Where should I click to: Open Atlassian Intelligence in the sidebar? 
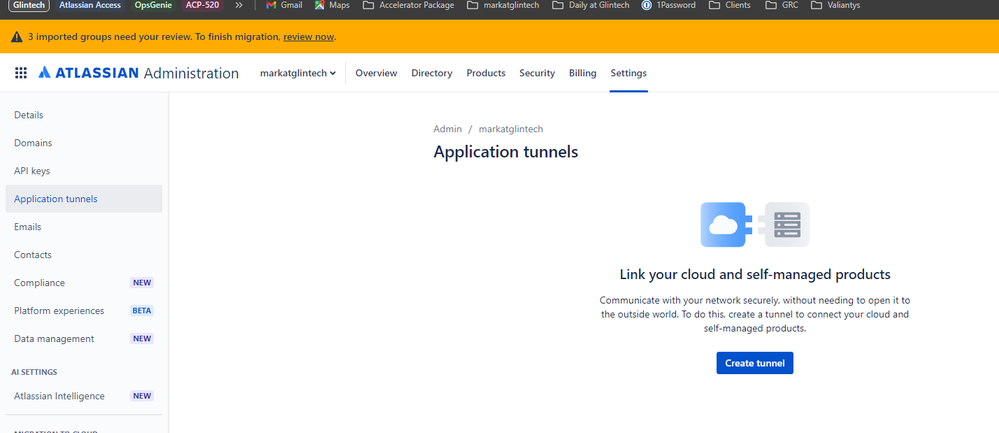point(83,396)
